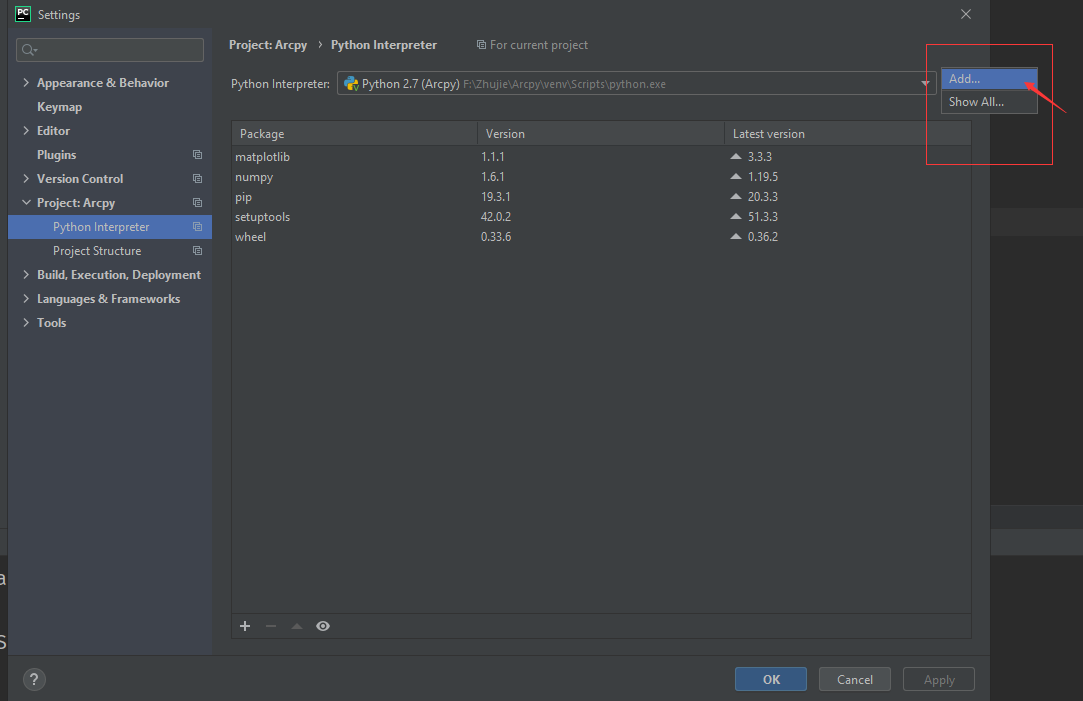Click the Uninstall package minus icon
This screenshot has height=701, width=1083.
coord(271,625)
